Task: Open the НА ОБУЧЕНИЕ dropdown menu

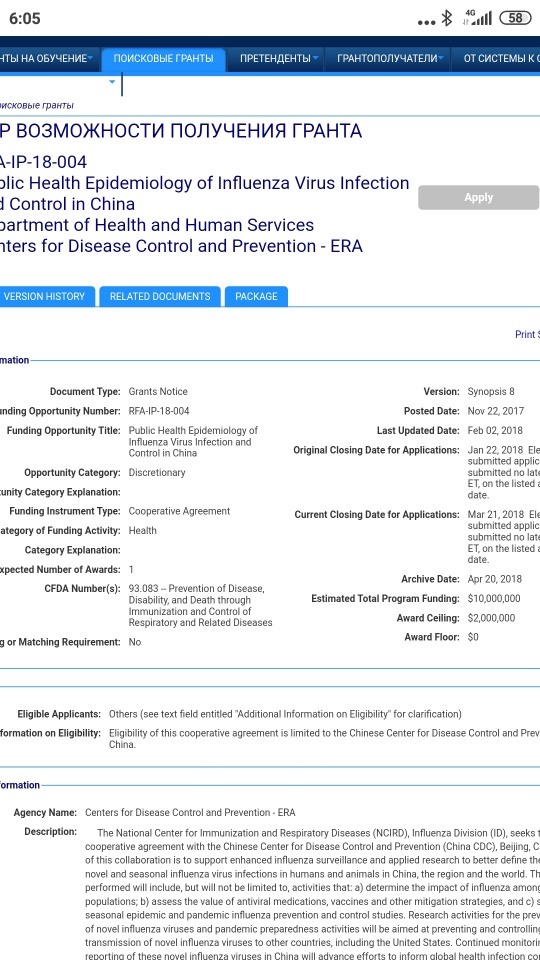Action: point(48,59)
